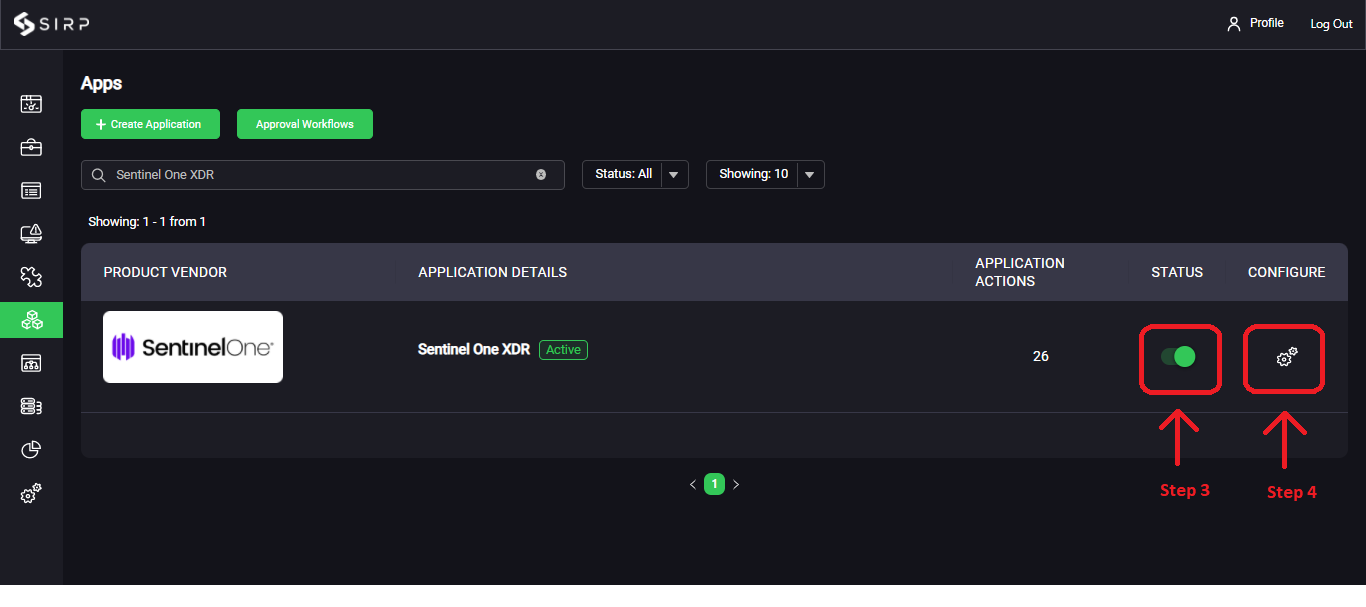Click the Showing: 1 - 1 from 1 text
The image size is (1366, 607).
(x=147, y=221)
